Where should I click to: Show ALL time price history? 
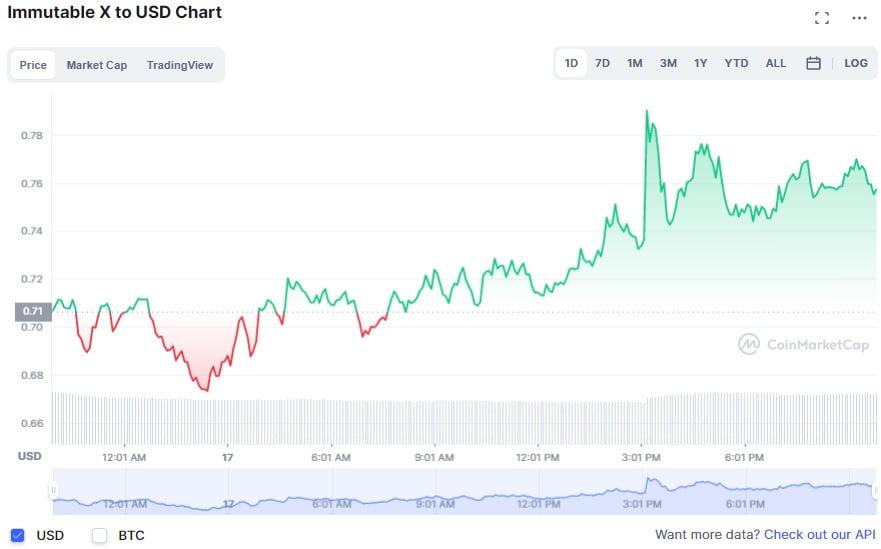click(776, 63)
